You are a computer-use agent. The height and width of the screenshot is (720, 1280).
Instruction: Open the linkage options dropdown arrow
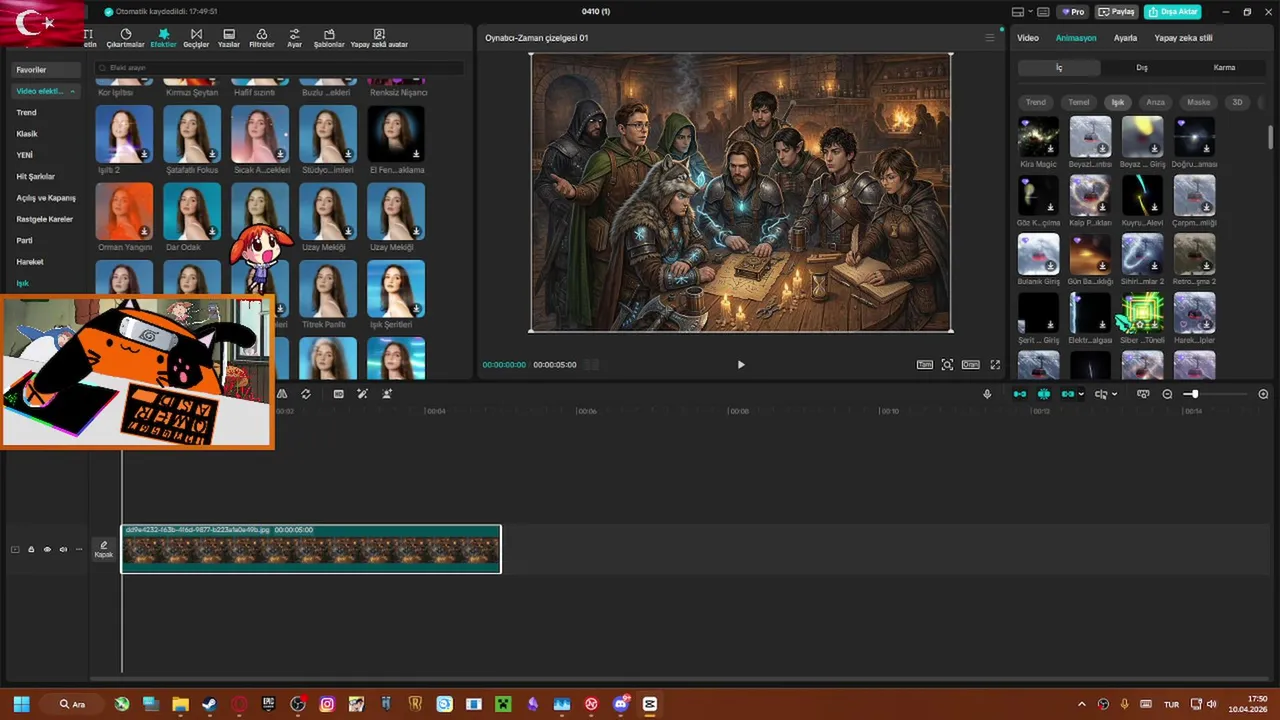(1081, 394)
